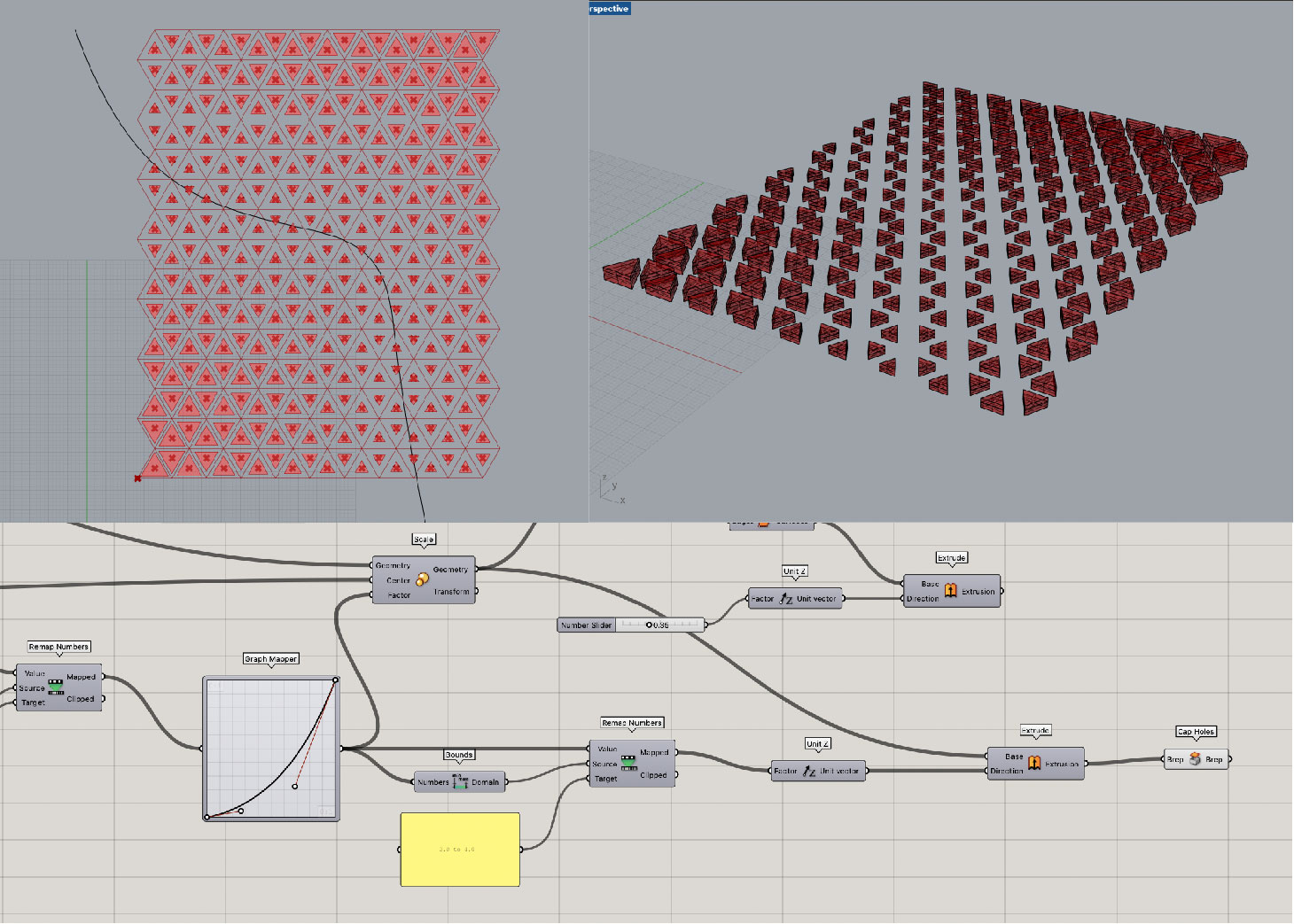Select the yellow panel reading 0.0 to 1.0
Viewport: 1294px width, 924px height.
(x=460, y=850)
